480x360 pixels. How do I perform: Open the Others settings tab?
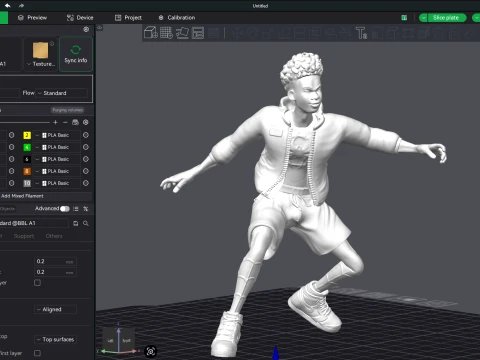tap(54, 236)
